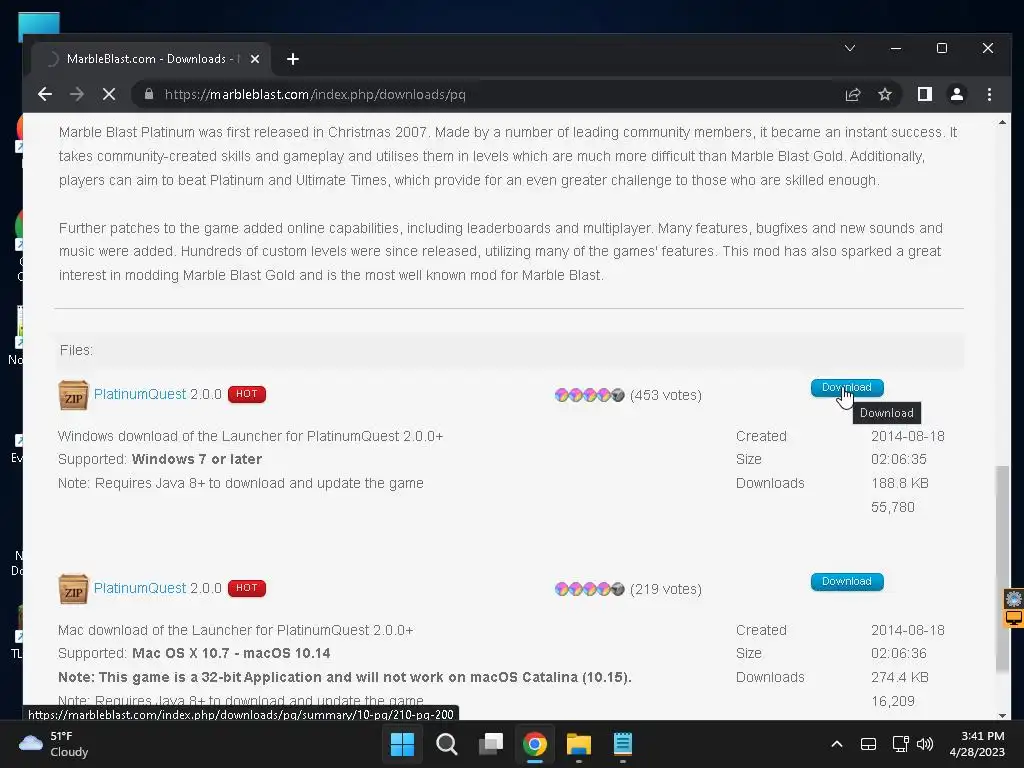The height and width of the screenshot is (768, 1024).
Task: Open a new browser tab
Action: pyautogui.click(x=293, y=59)
